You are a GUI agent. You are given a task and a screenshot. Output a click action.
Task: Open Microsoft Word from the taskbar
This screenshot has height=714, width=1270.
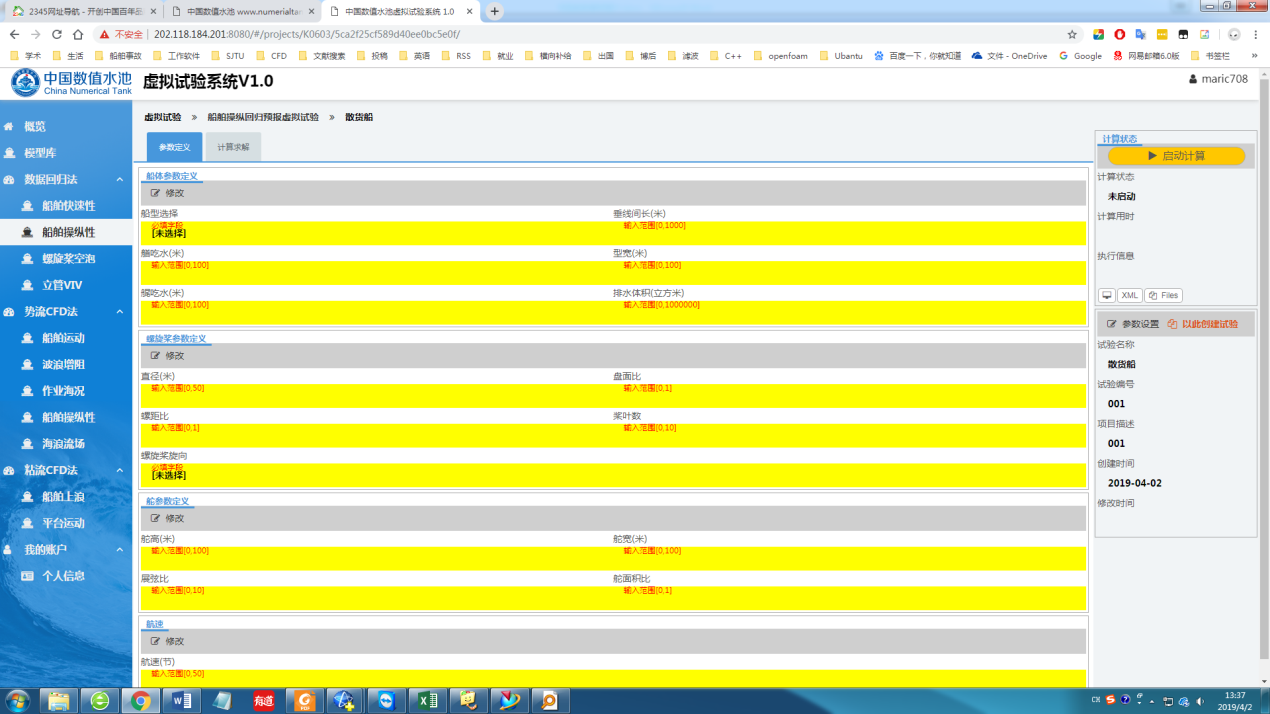[181, 700]
